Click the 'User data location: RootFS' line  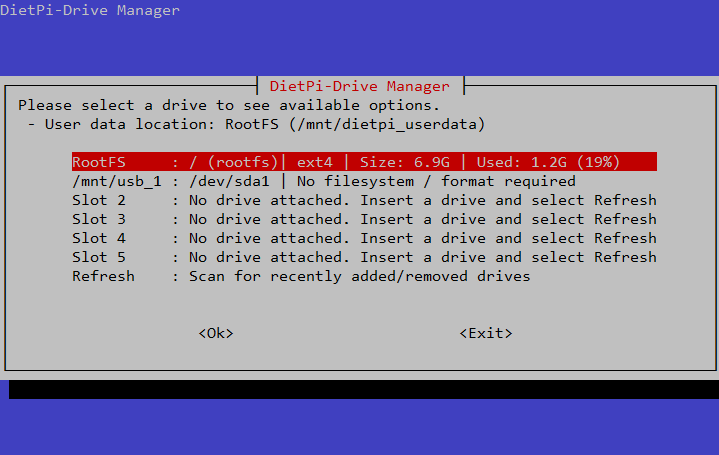pyautogui.click(x=256, y=124)
